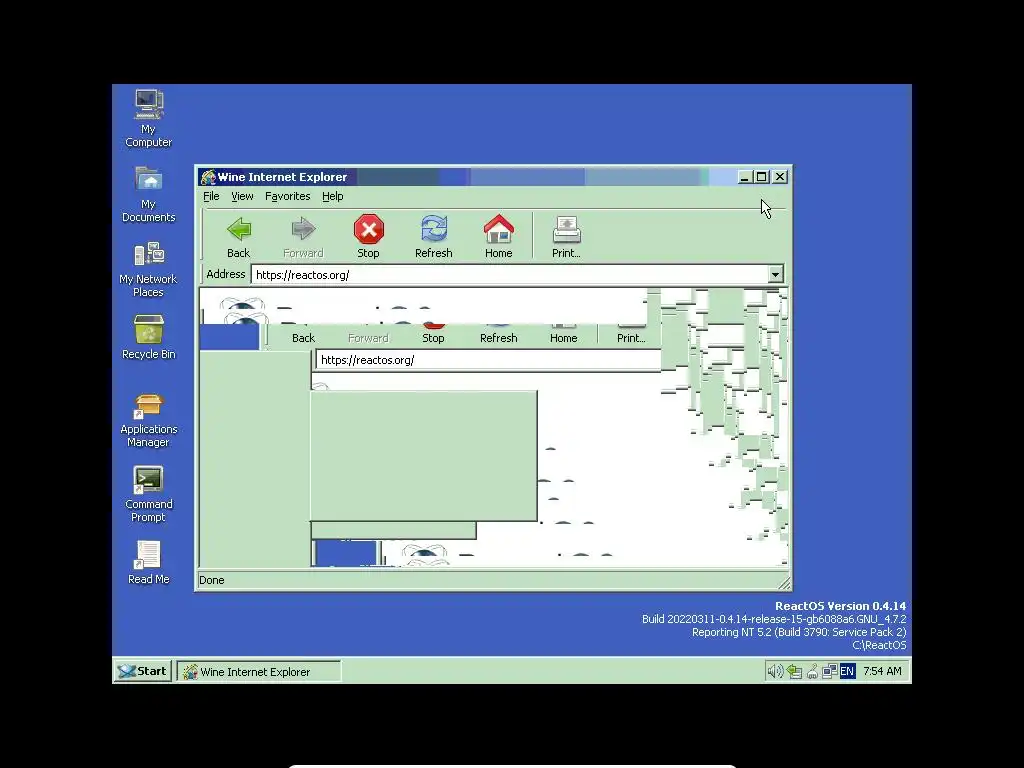The image size is (1024, 768).
Task: Click the duplicated https://reactos.org/ text in page
Action: pyautogui.click(x=368, y=360)
